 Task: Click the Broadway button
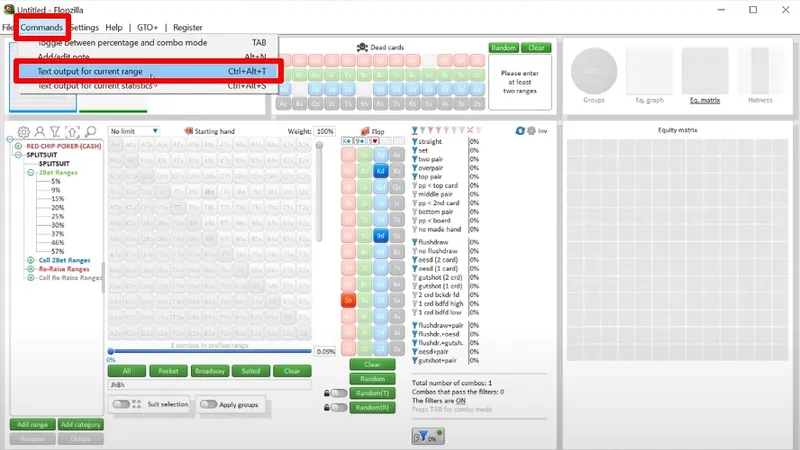tap(210, 371)
